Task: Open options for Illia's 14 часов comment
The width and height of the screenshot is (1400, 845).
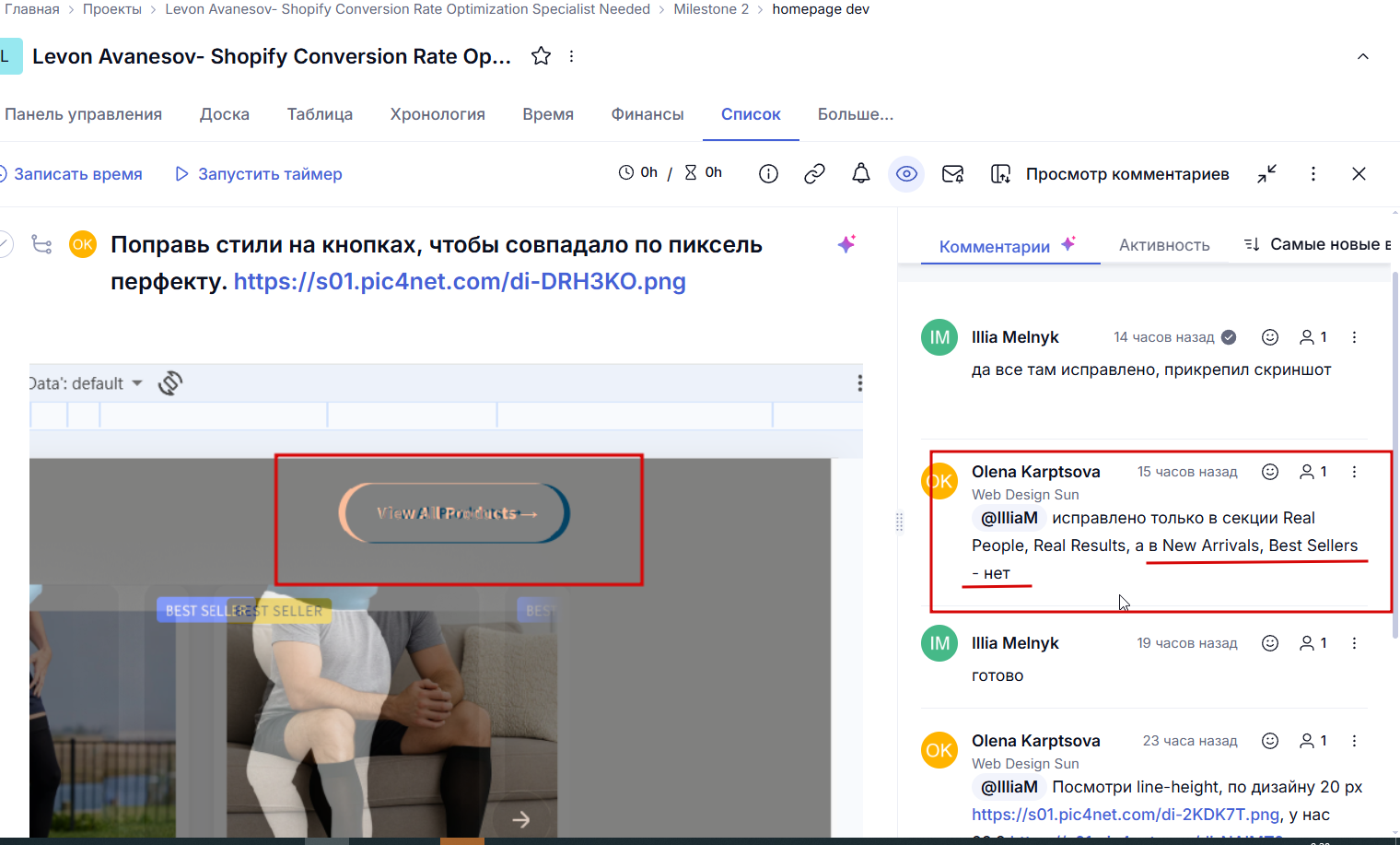Action: (x=1354, y=337)
